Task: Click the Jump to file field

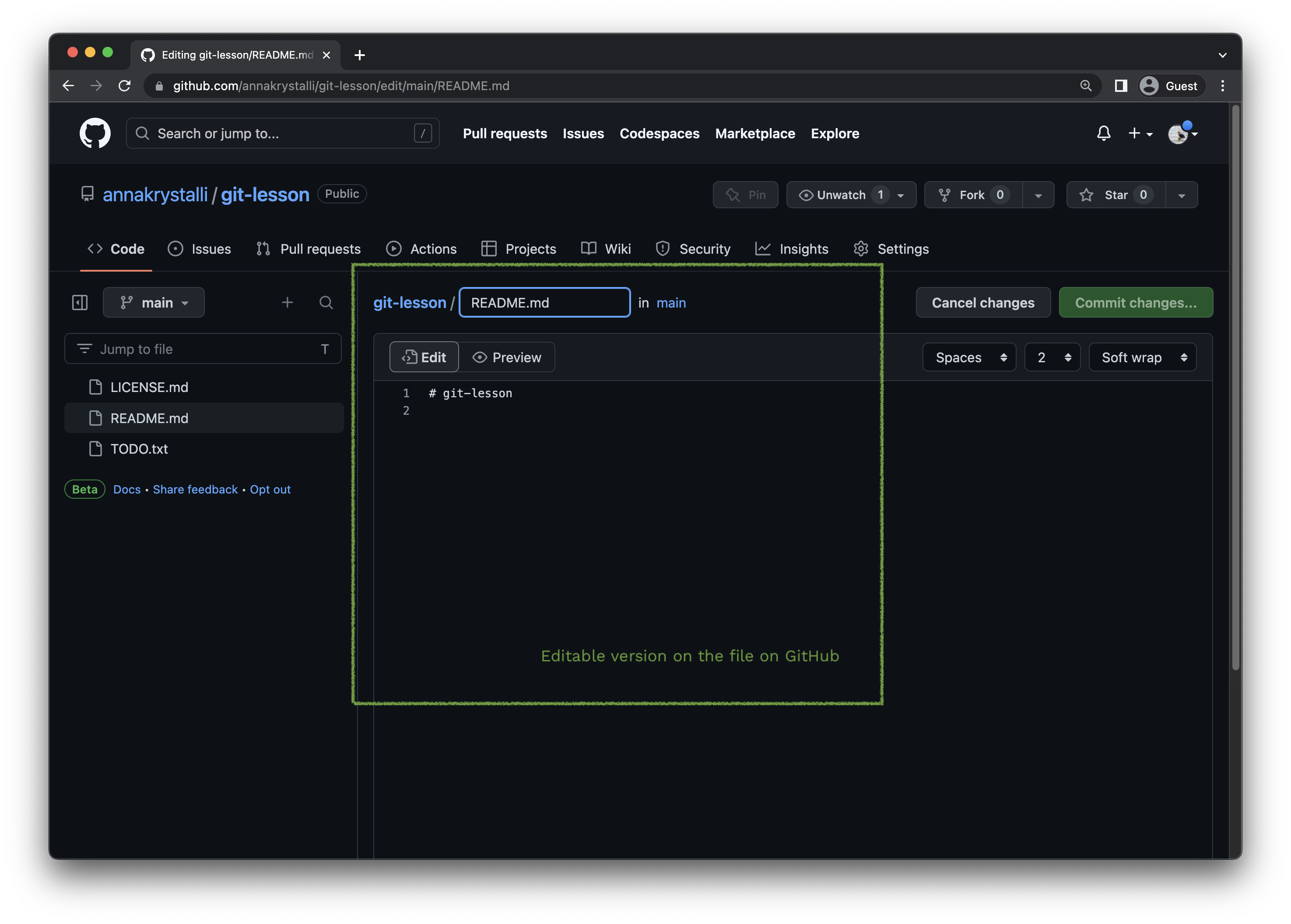Action: pyautogui.click(x=203, y=349)
